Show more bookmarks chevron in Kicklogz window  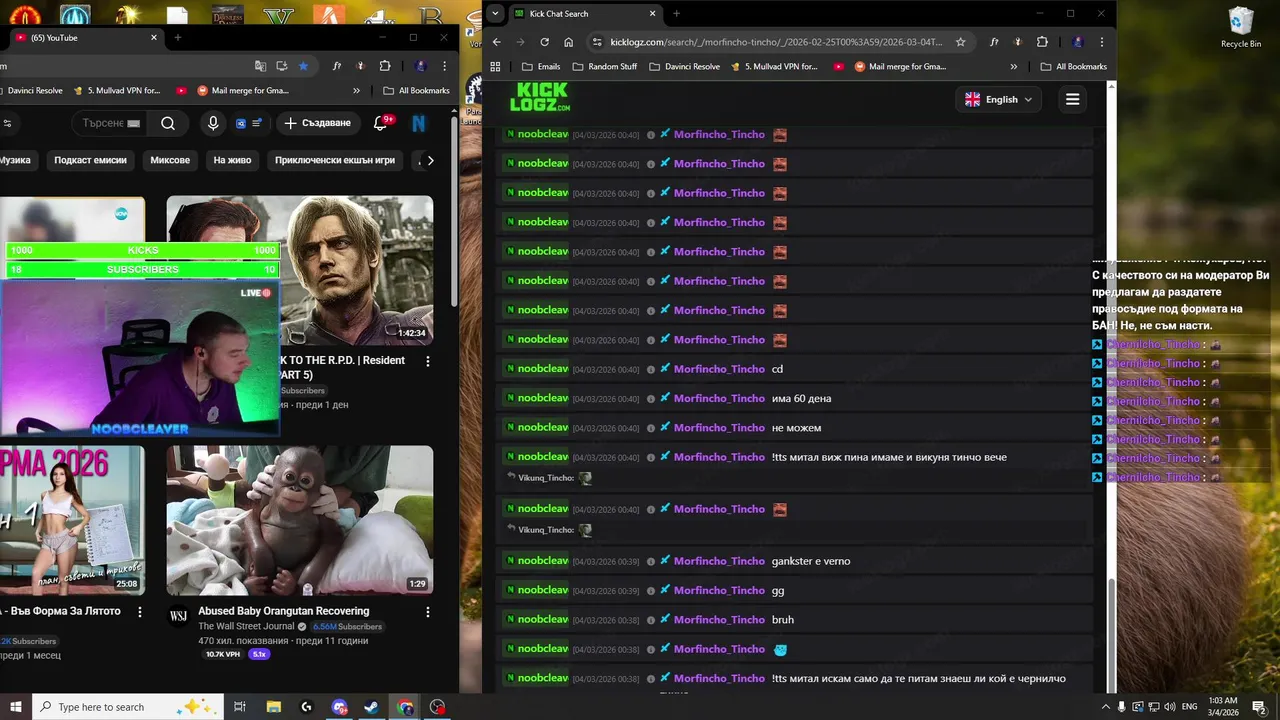click(x=1014, y=66)
